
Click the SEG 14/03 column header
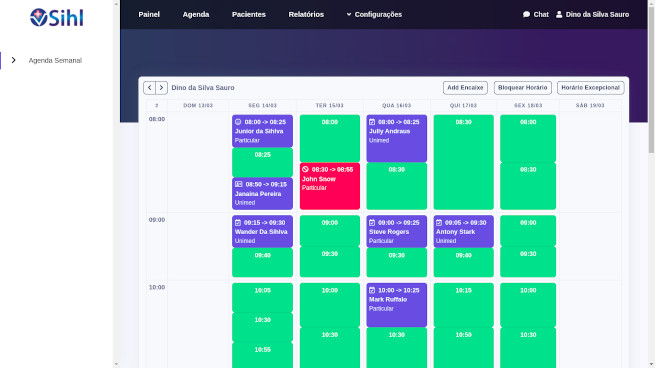(262, 105)
